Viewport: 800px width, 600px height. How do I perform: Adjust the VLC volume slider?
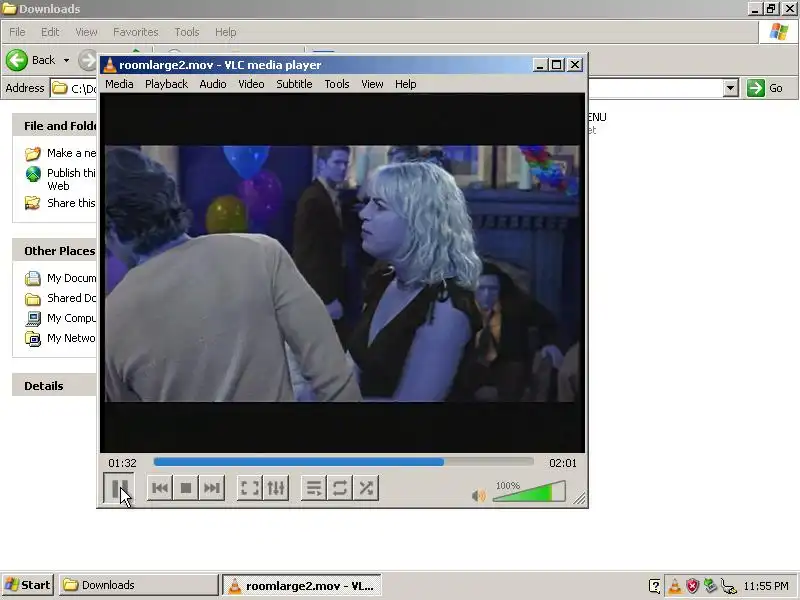(529, 491)
